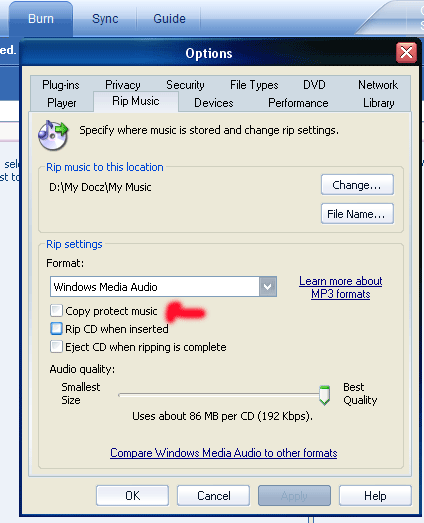424x523 pixels.
Task: Open the File Name... settings button
Action: (357, 214)
